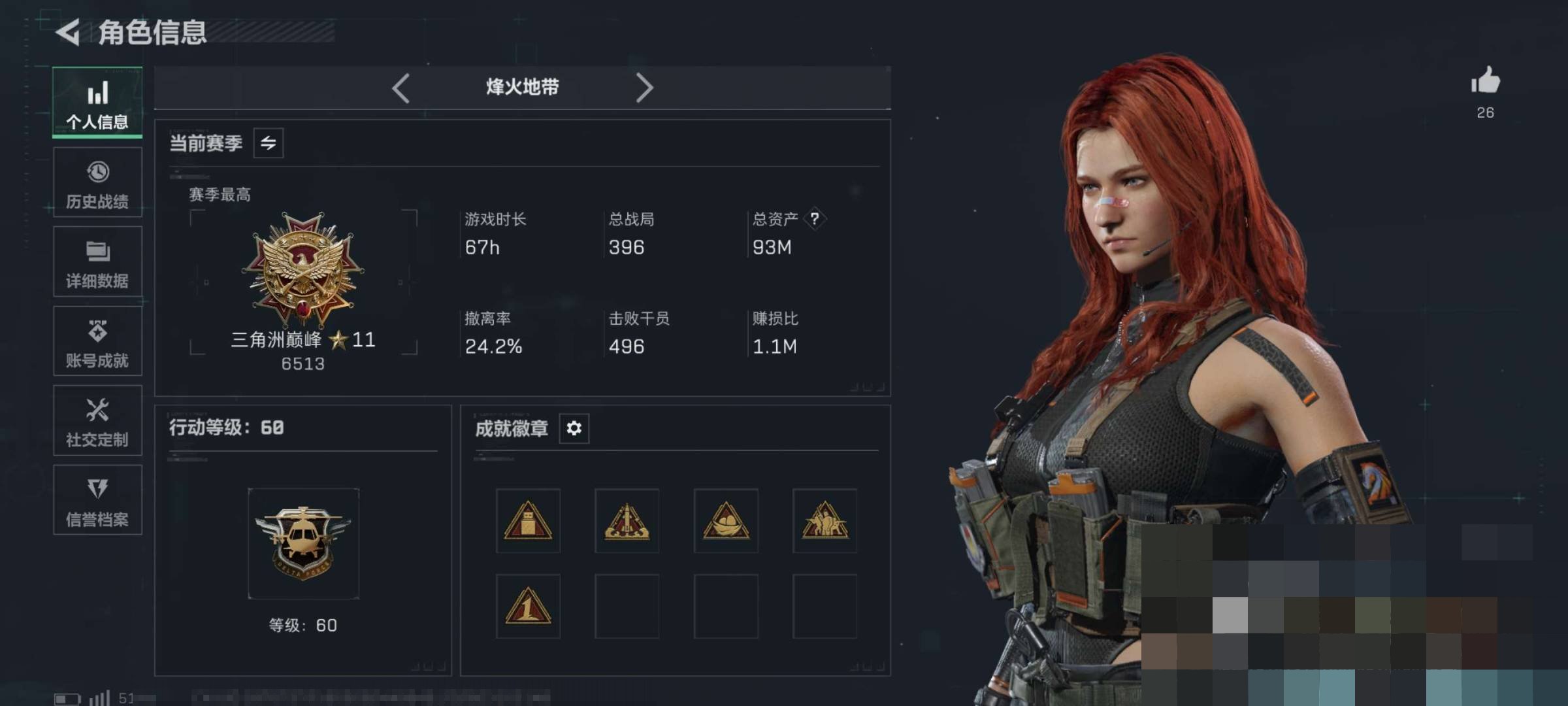Go back using the arrow beside 角色信息
Screen dimensions: 1568x706
pyautogui.click(x=68, y=32)
